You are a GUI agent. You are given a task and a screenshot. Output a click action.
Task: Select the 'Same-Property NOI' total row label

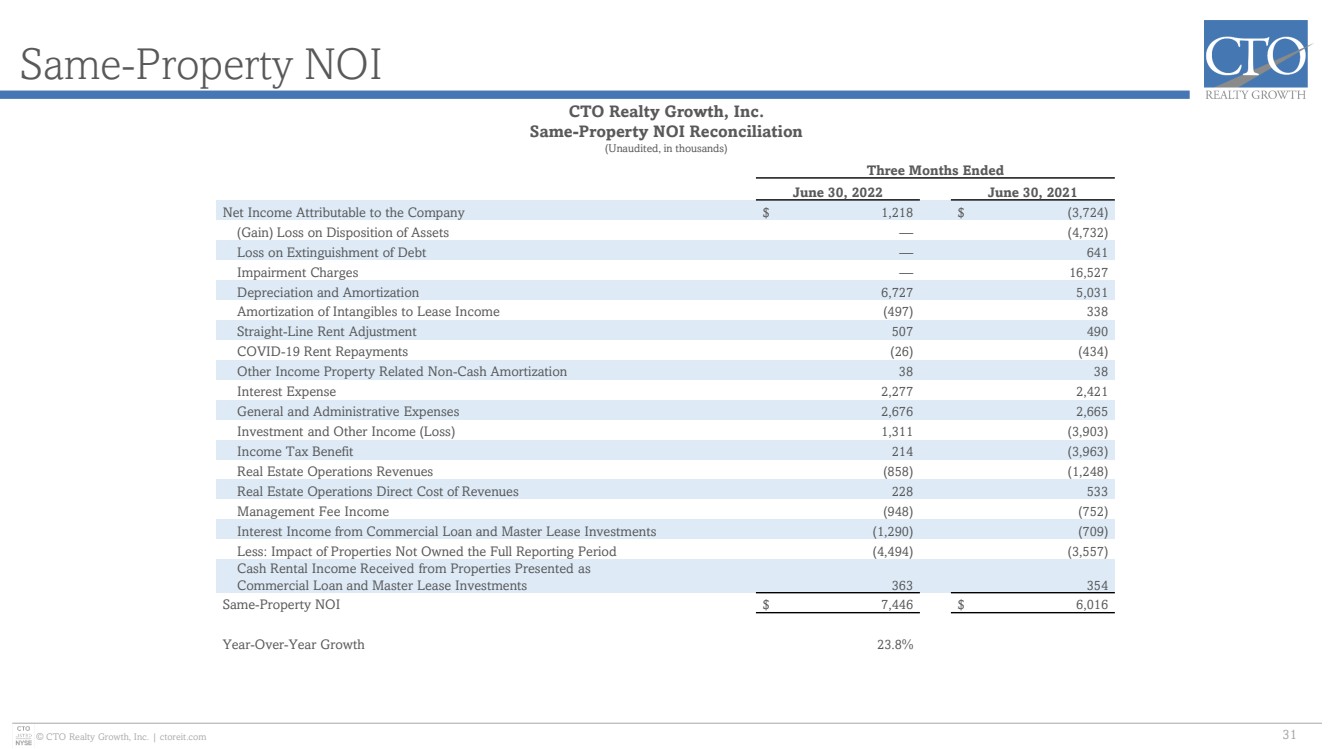[282, 605]
